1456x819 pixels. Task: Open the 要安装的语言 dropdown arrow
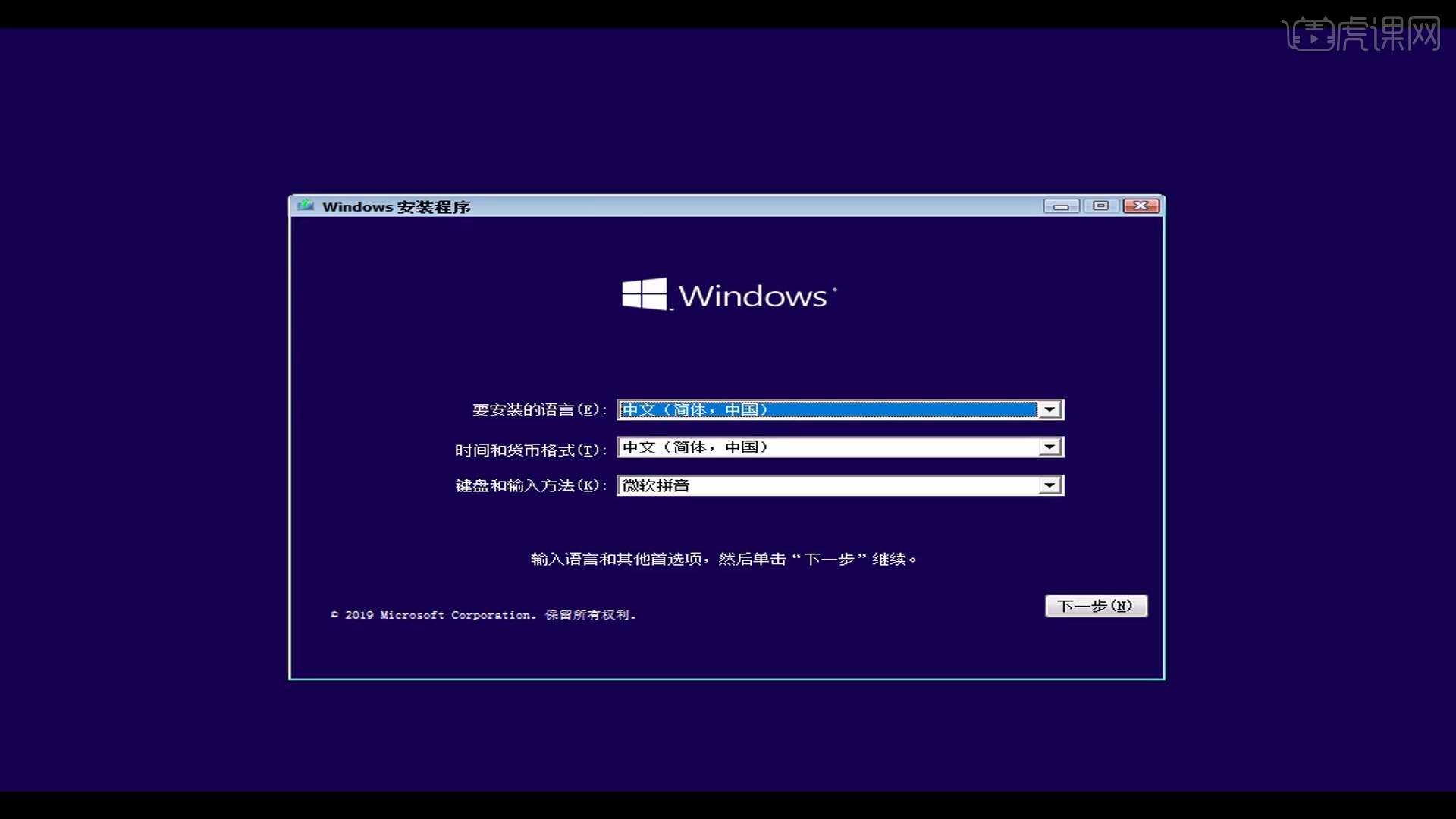pos(1050,409)
